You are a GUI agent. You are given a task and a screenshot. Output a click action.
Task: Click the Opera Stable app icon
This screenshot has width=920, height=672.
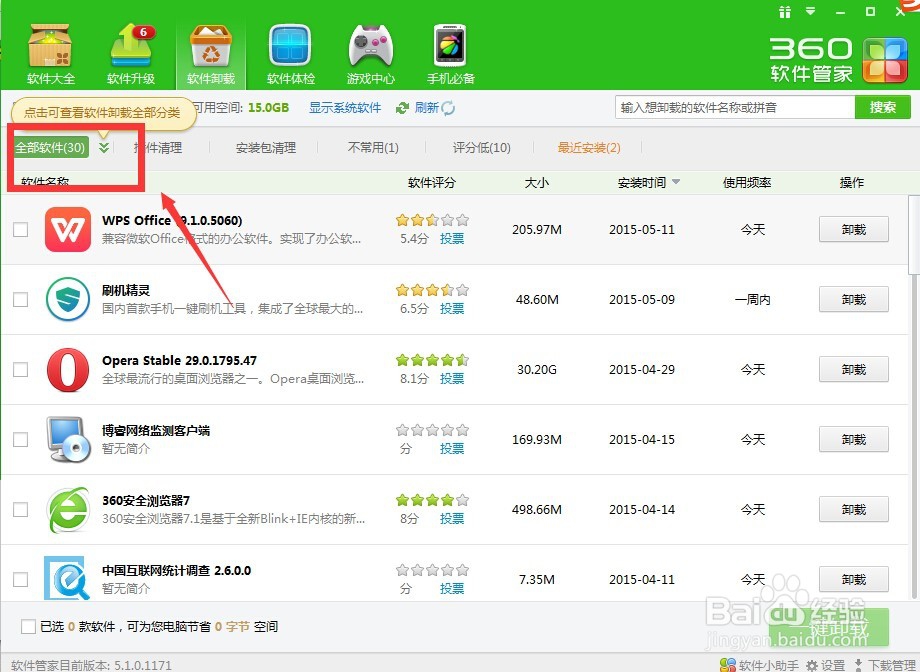[x=68, y=369]
